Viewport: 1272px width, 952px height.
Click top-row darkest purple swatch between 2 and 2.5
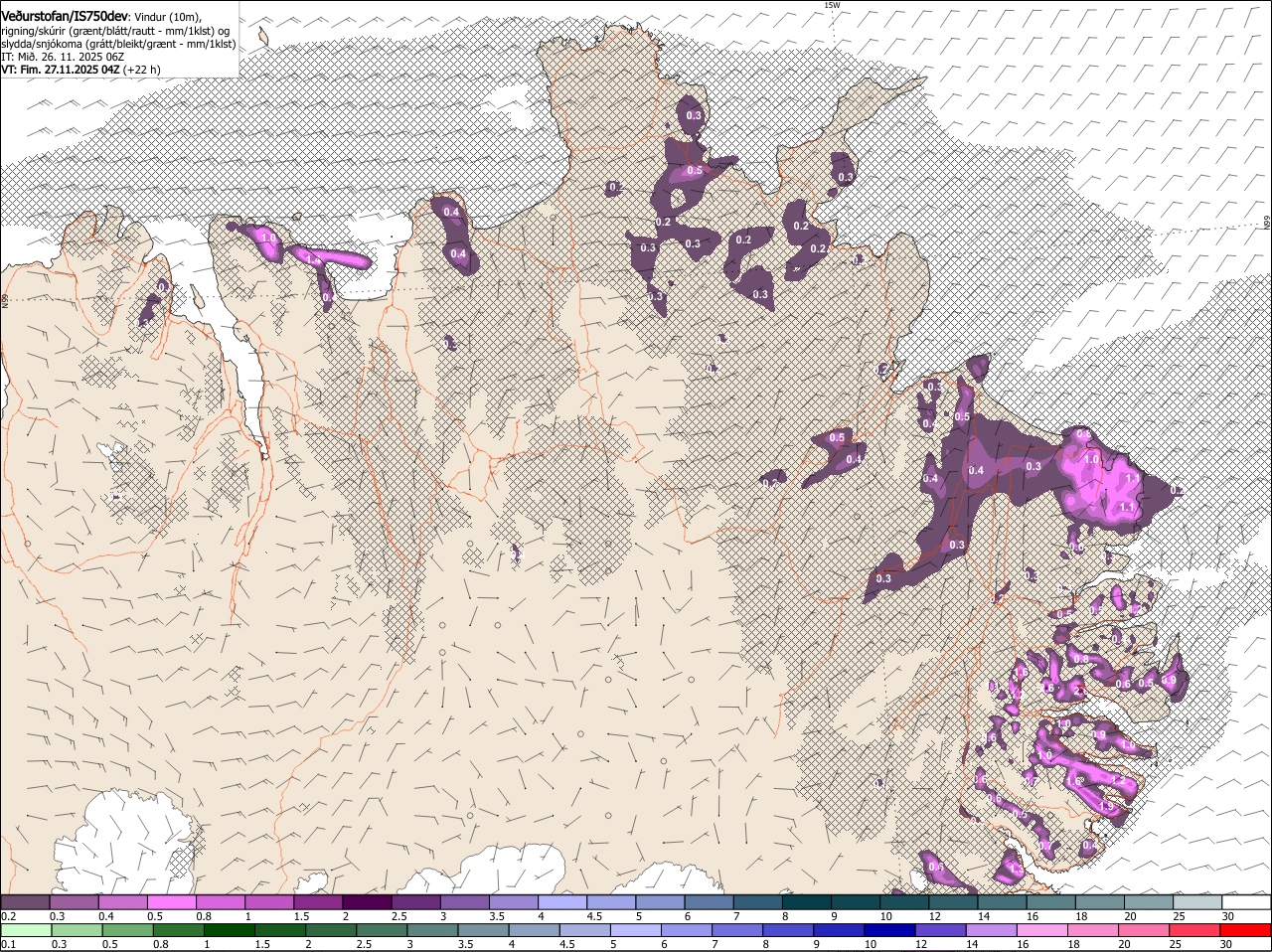pyautogui.click(x=367, y=901)
